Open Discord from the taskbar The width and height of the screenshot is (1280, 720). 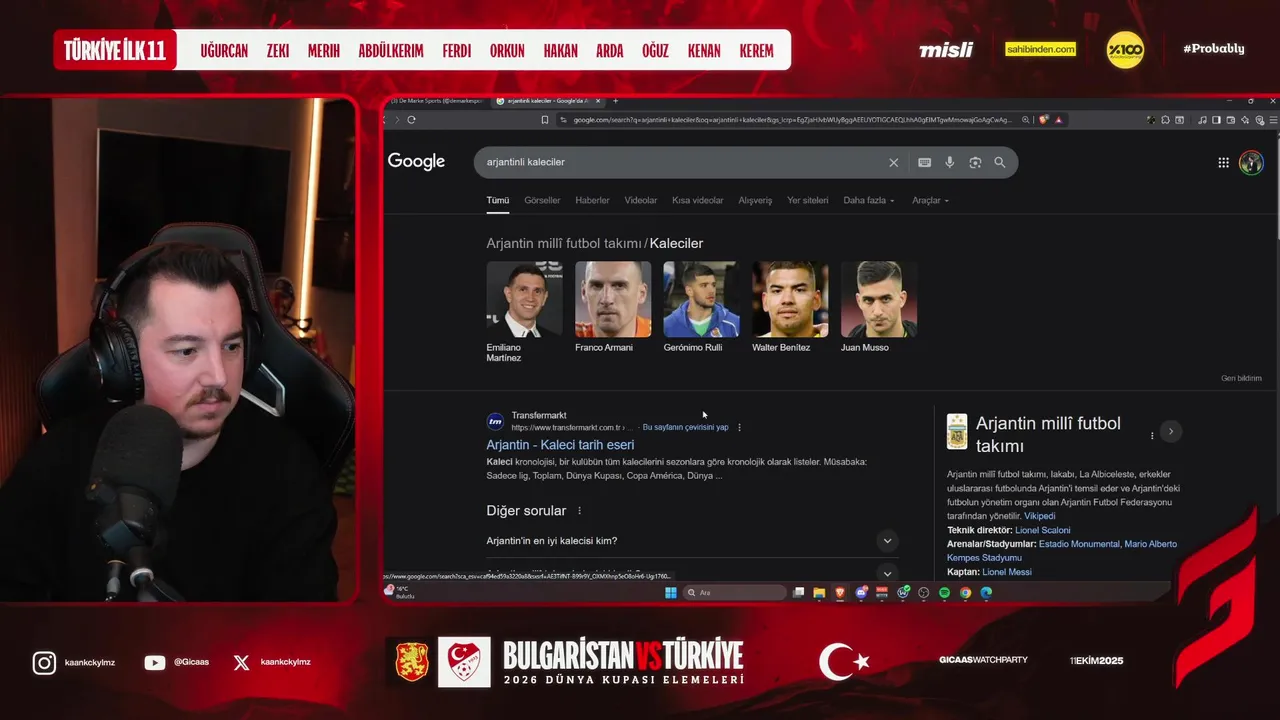coord(861,592)
